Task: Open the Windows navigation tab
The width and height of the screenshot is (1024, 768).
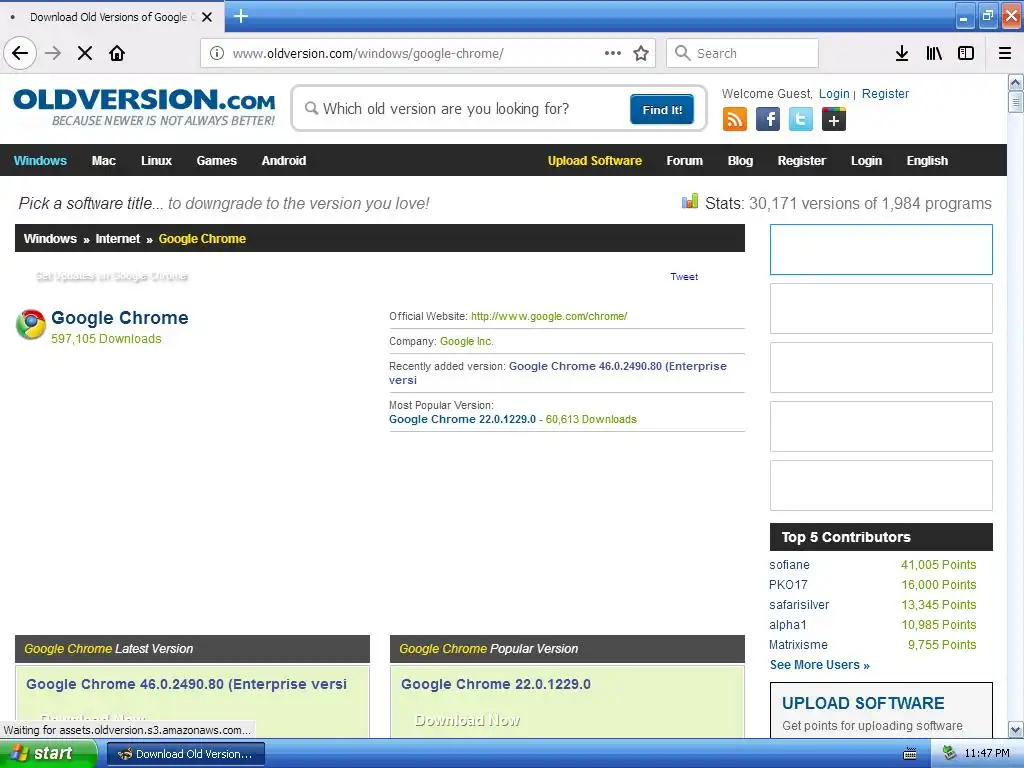Action: point(40,161)
